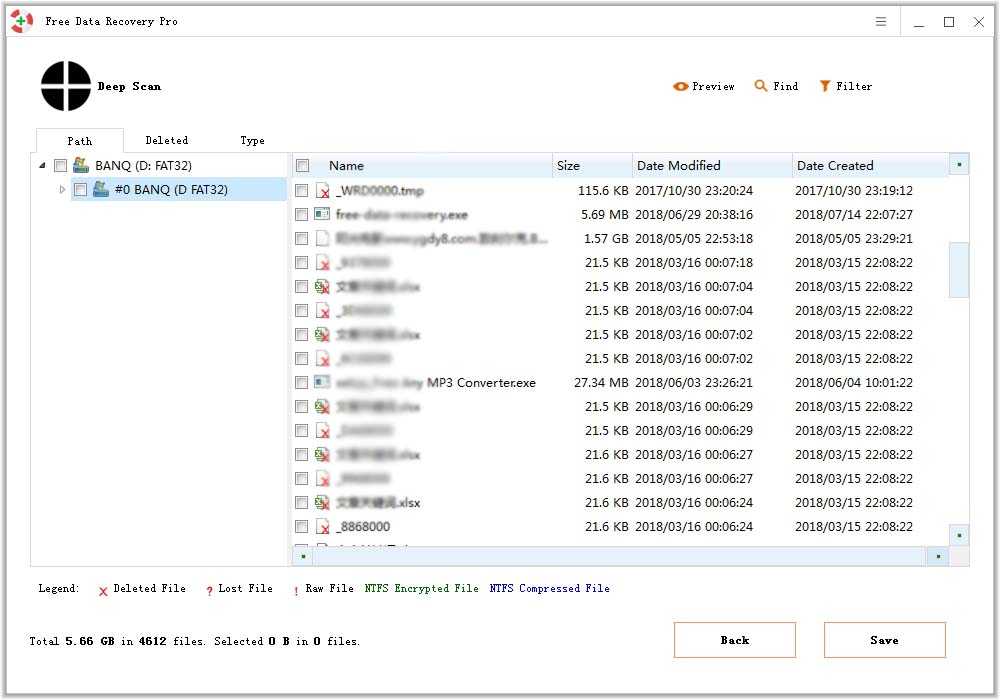Tick the #0 BANQ (D FAT32) checkbox

80,190
